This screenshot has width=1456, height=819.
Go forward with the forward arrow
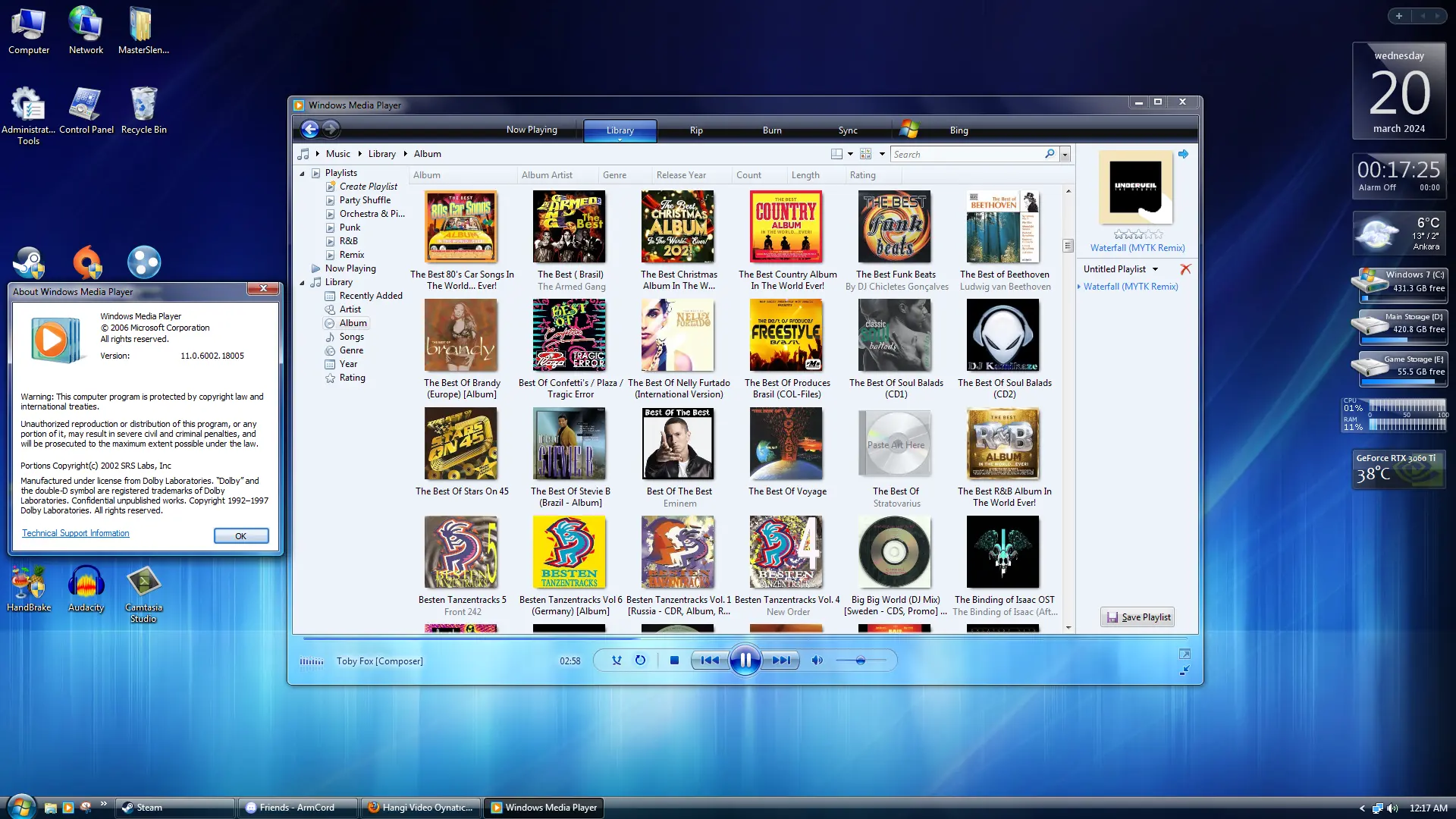331,130
